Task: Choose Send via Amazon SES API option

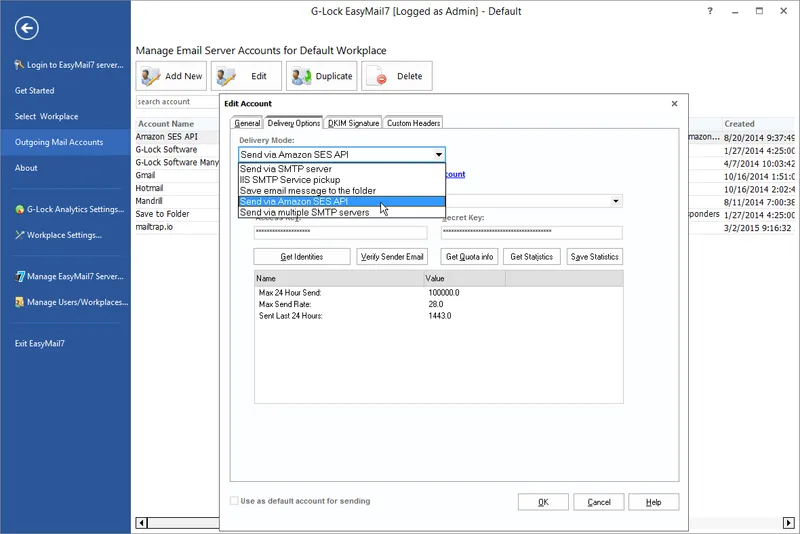Action: (341, 201)
